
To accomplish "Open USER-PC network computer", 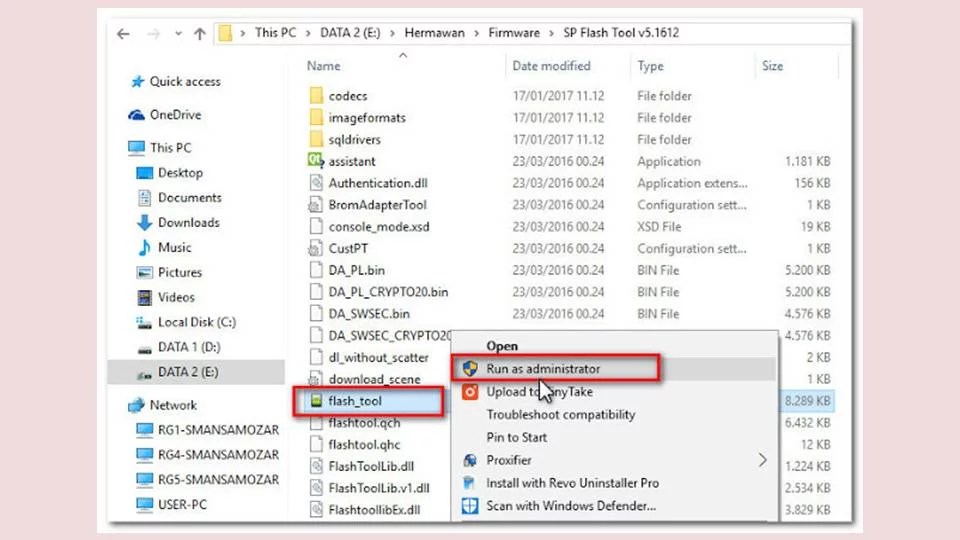I will 182,504.
